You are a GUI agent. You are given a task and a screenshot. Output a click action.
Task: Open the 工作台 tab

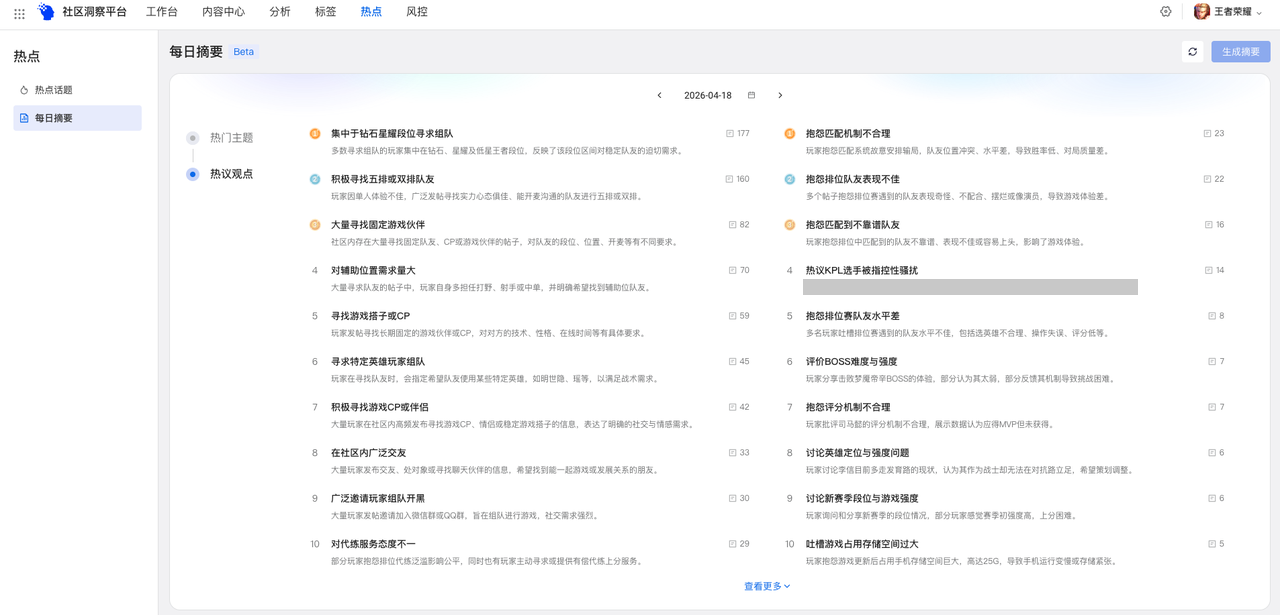(x=162, y=12)
